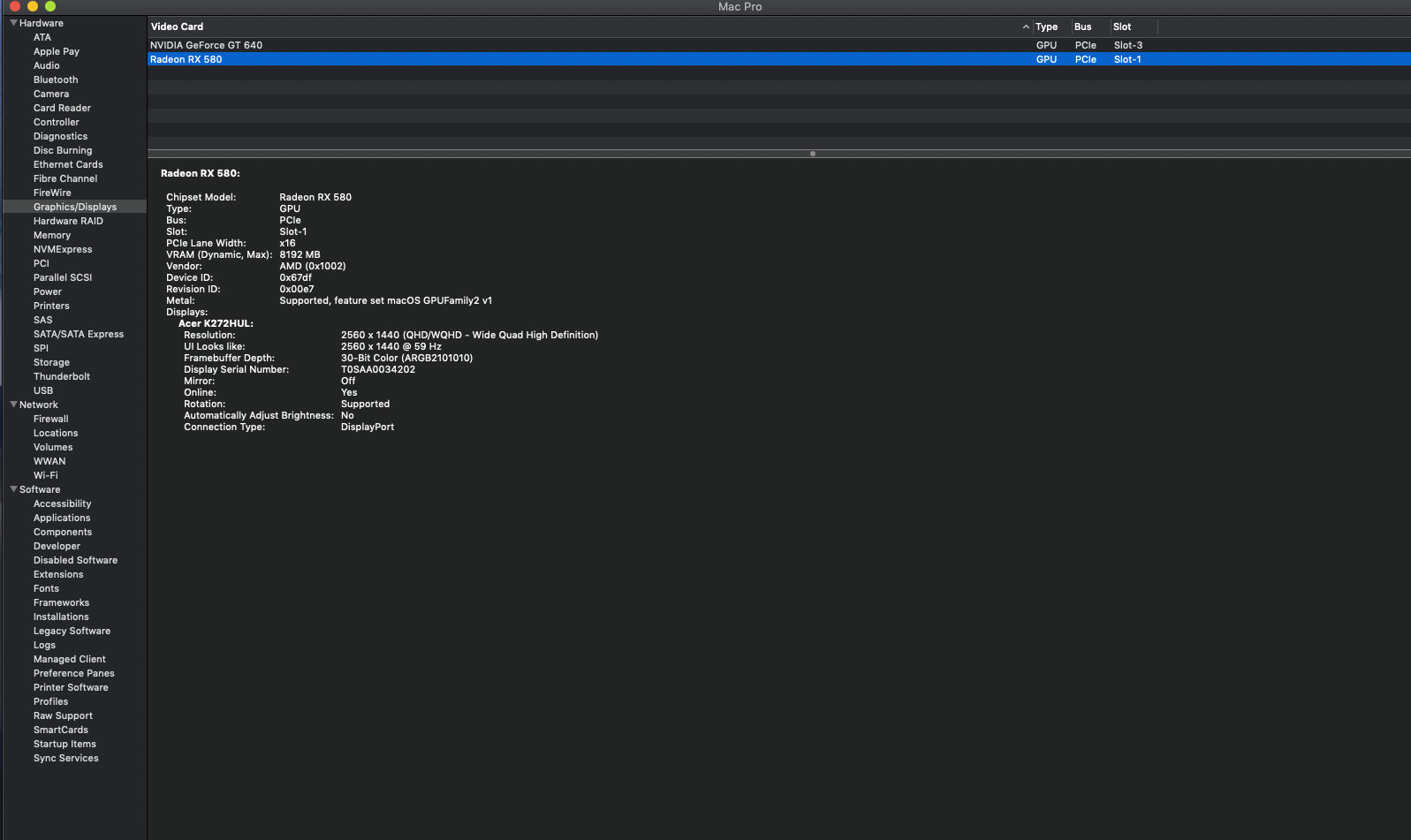Open Ethernet Cards section
1411x840 pixels.
(68, 164)
